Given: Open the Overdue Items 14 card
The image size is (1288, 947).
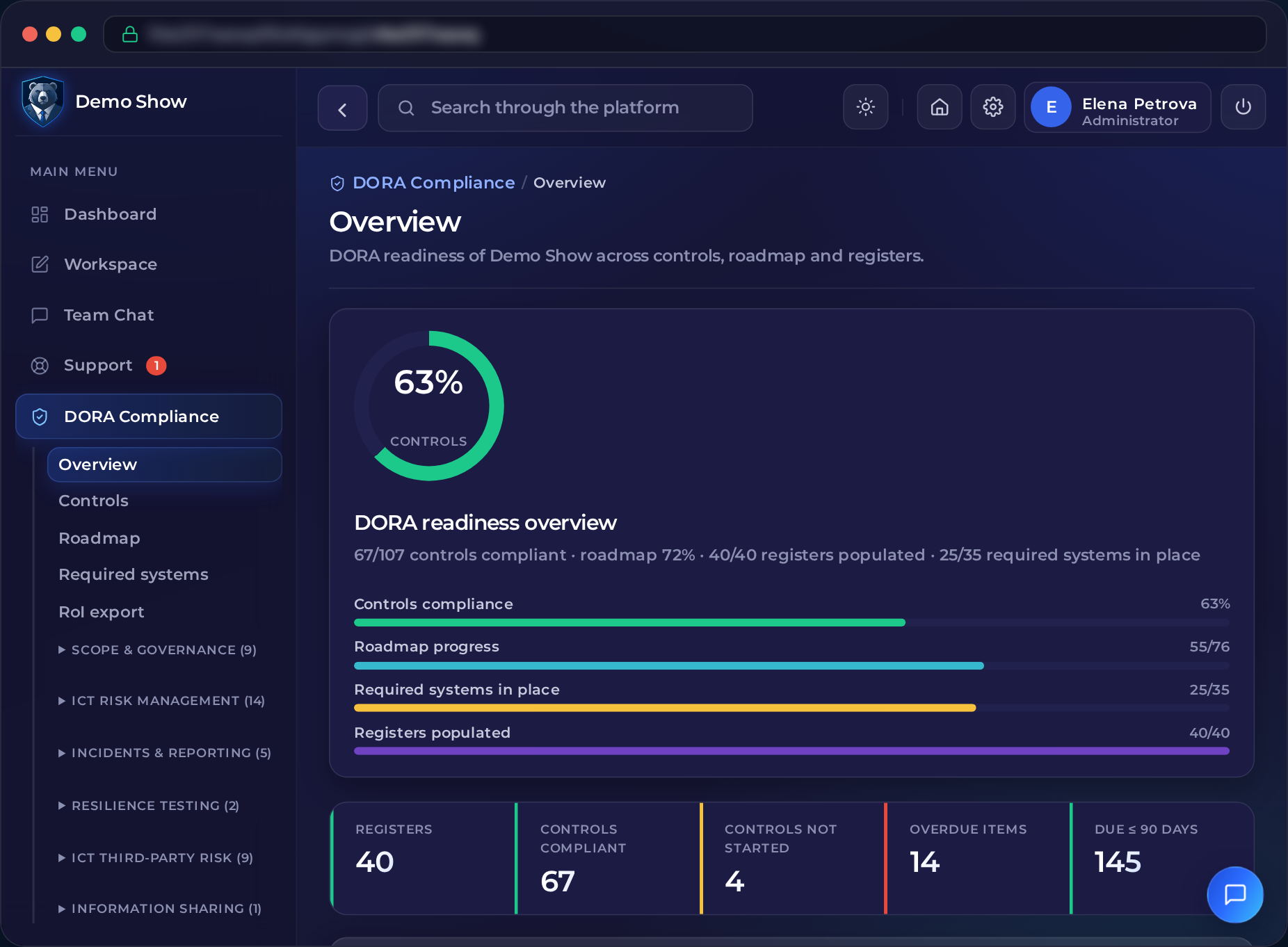Looking at the screenshot, I should click(977, 858).
